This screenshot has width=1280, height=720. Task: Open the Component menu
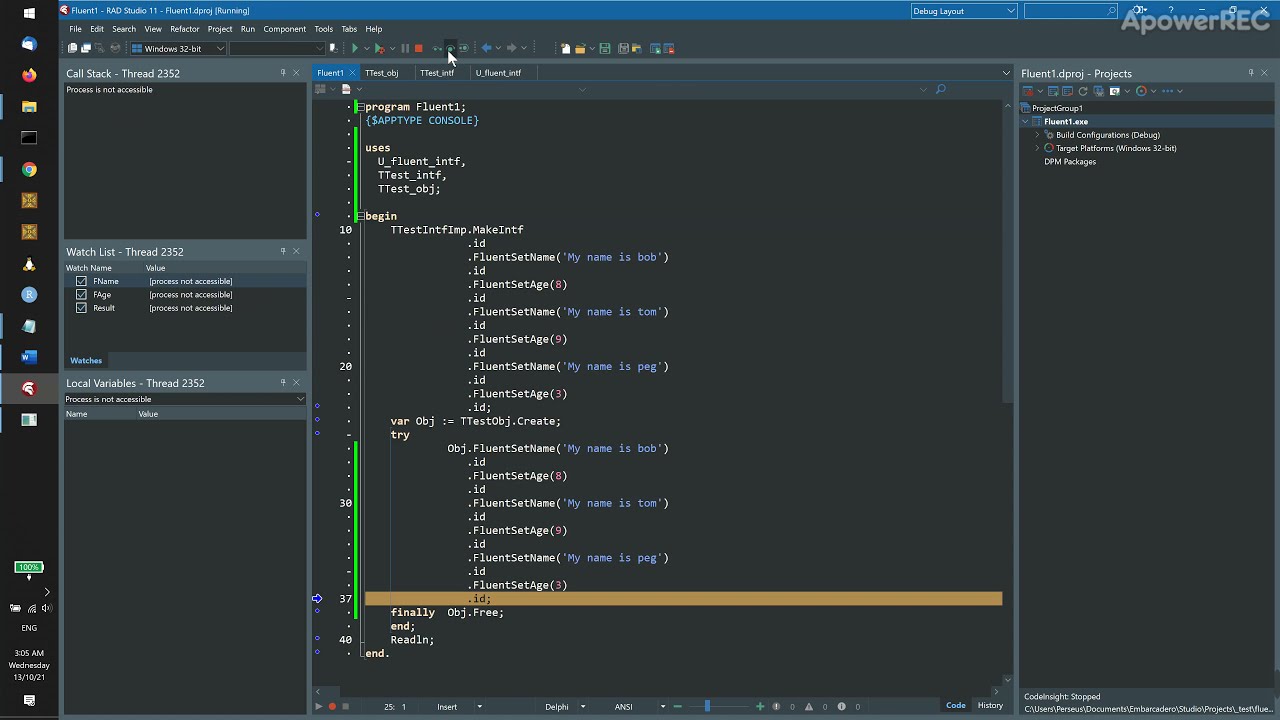point(284,29)
